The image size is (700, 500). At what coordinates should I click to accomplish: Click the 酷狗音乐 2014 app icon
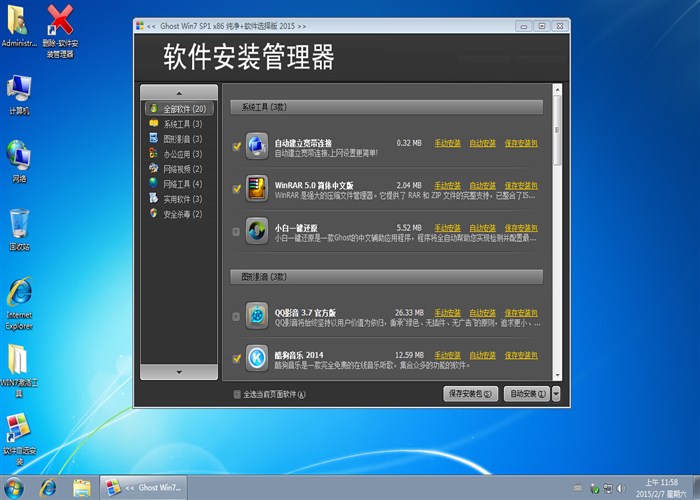click(x=257, y=358)
